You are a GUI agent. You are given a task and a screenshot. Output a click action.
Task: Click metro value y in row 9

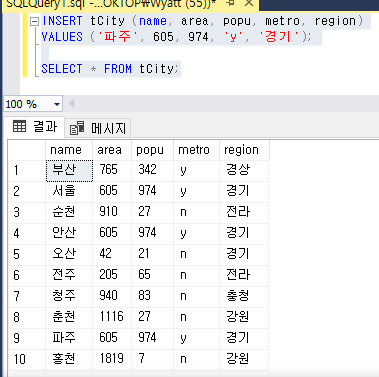pos(196,338)
